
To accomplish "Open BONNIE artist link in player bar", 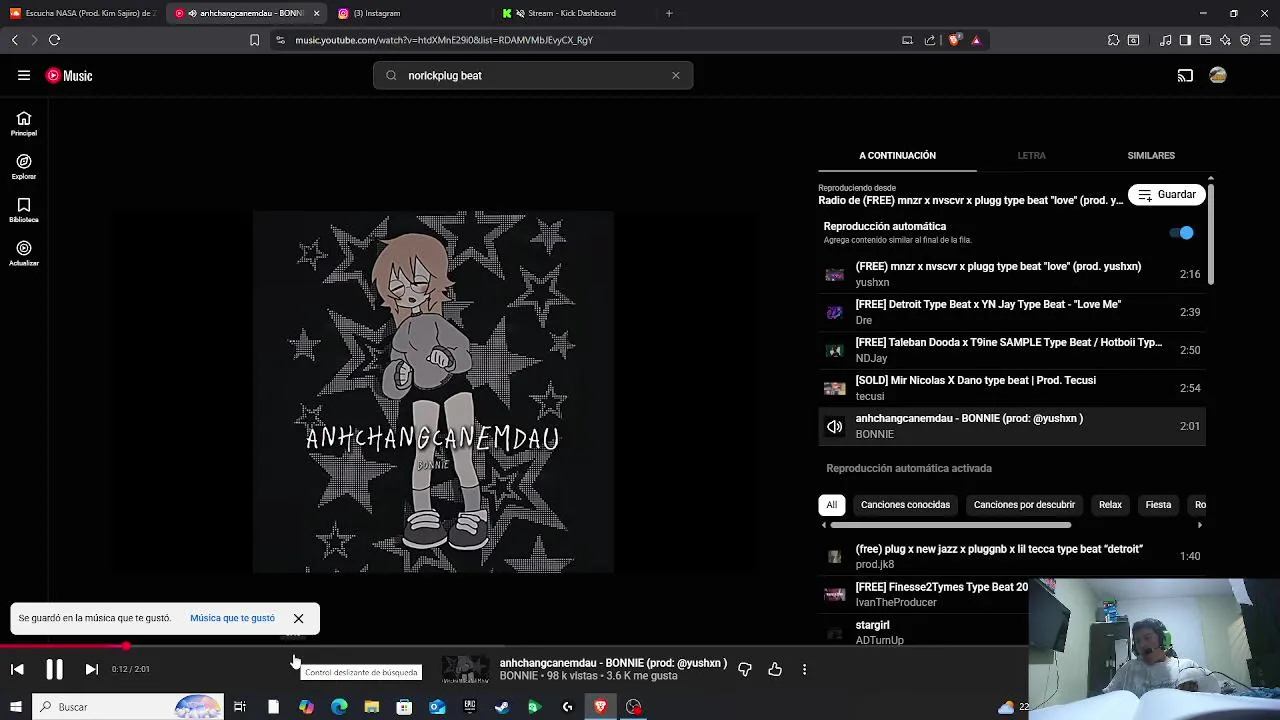I will coord(518,676).
